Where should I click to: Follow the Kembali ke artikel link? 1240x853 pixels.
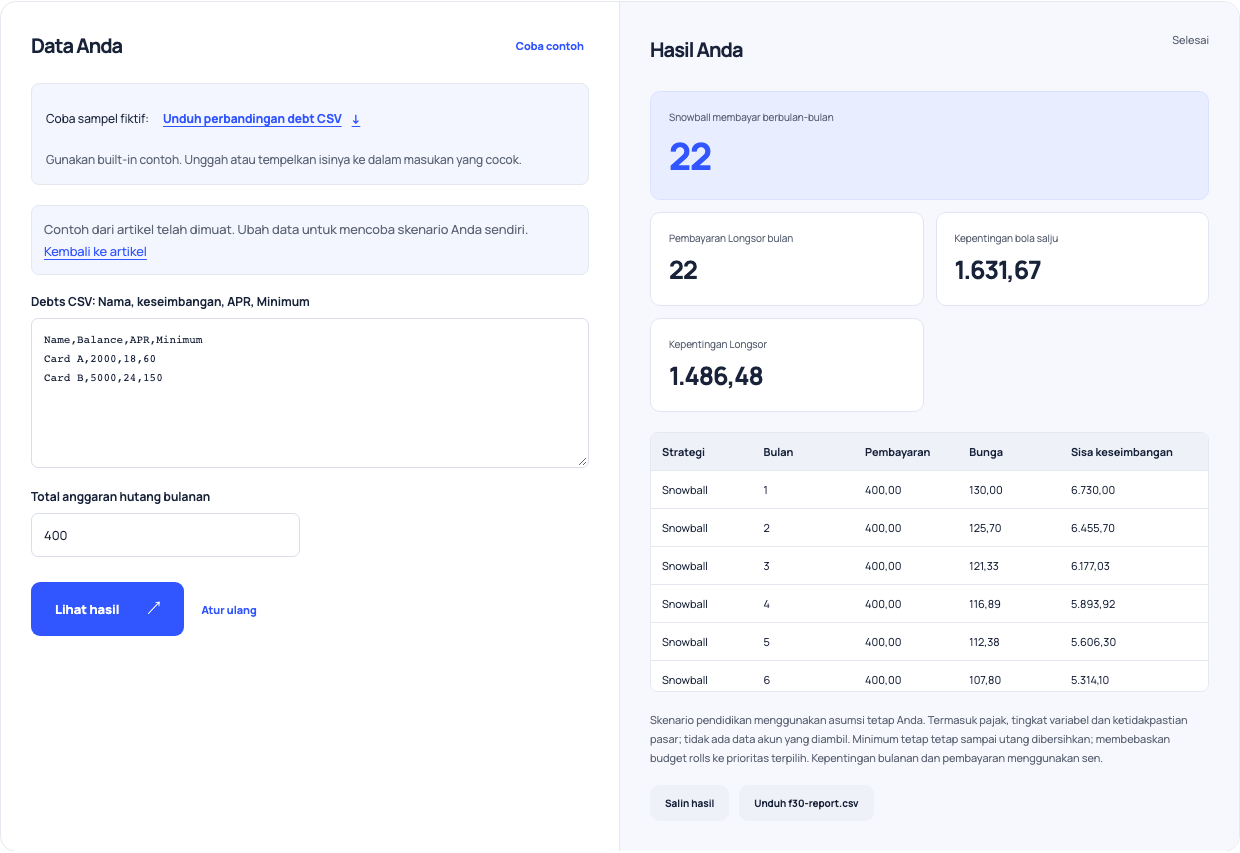pos(95,252)
